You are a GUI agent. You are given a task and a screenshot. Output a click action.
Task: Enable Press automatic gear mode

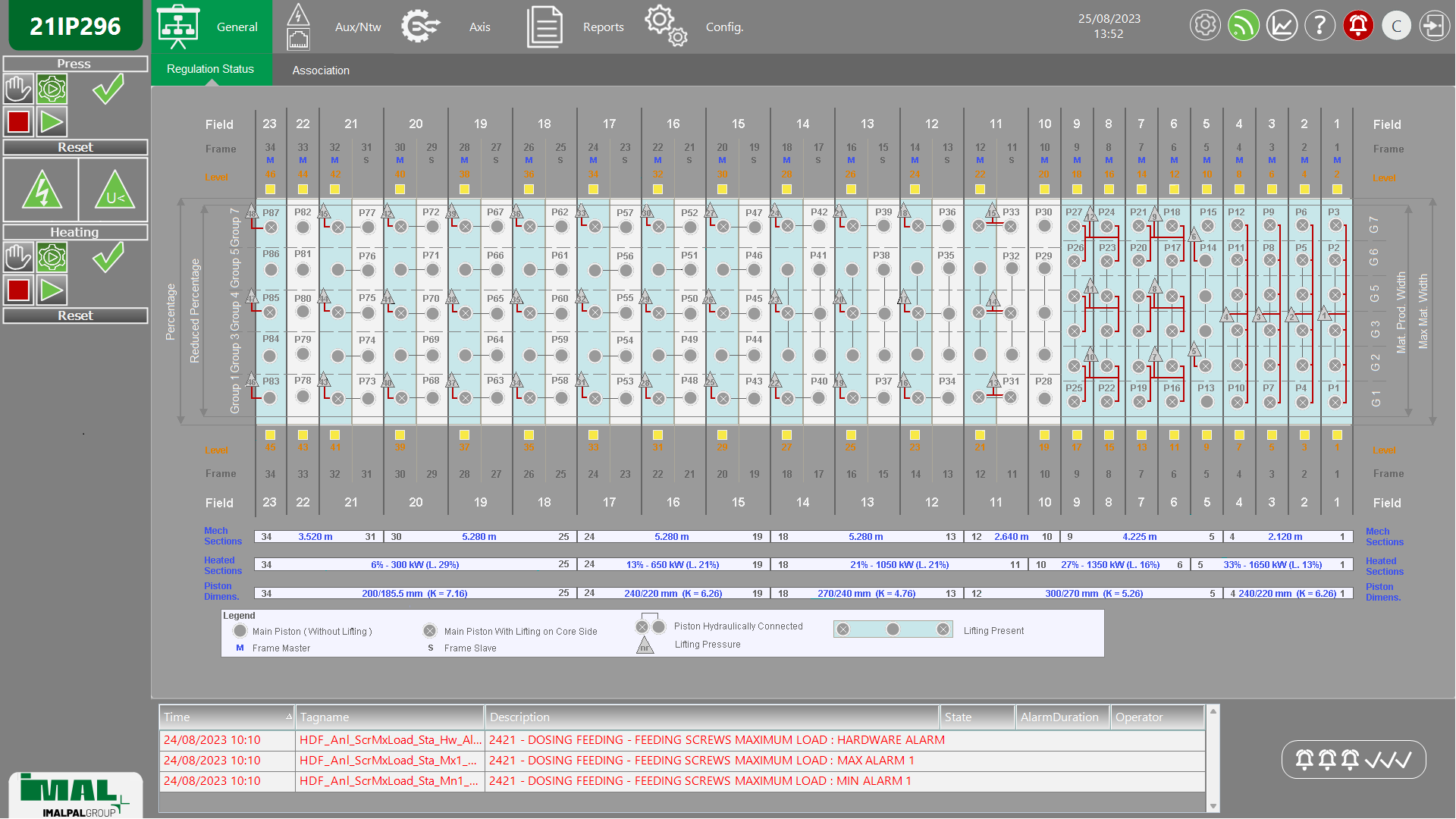[x=52, y=89]
